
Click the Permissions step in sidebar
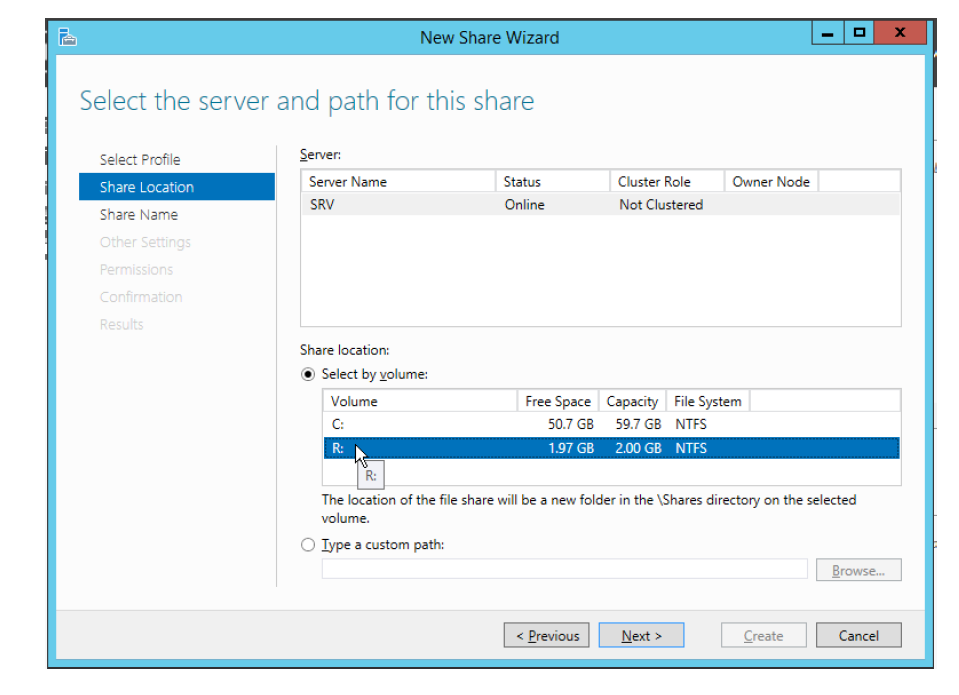[x=136, y=270]
